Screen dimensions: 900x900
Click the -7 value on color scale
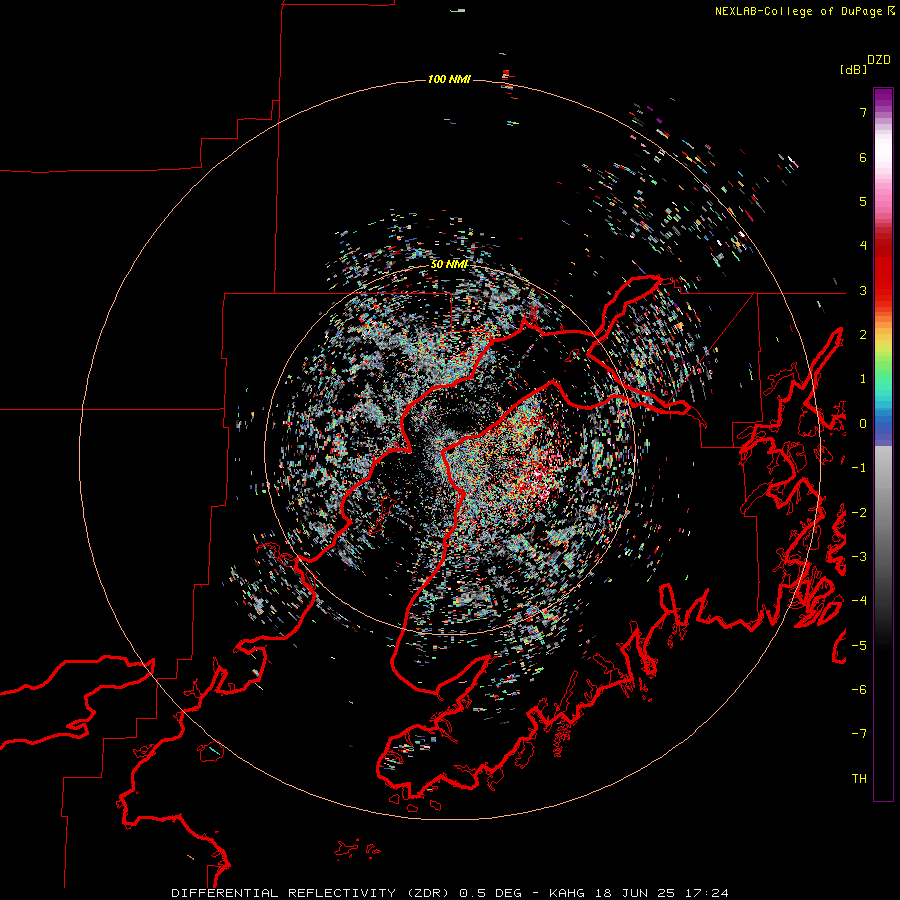coord(859,734)
